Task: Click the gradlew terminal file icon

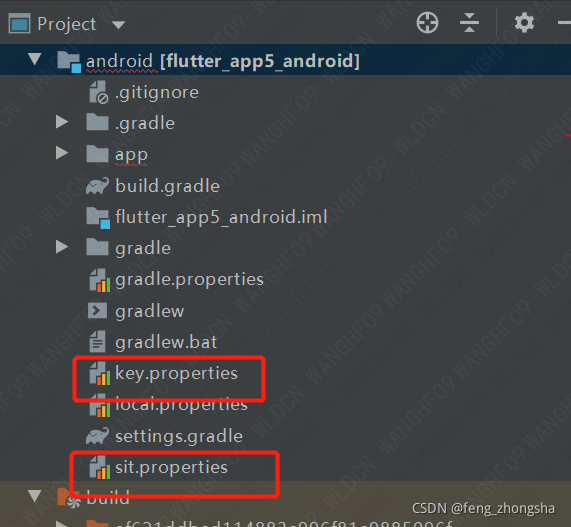Action: click(97, 311)
